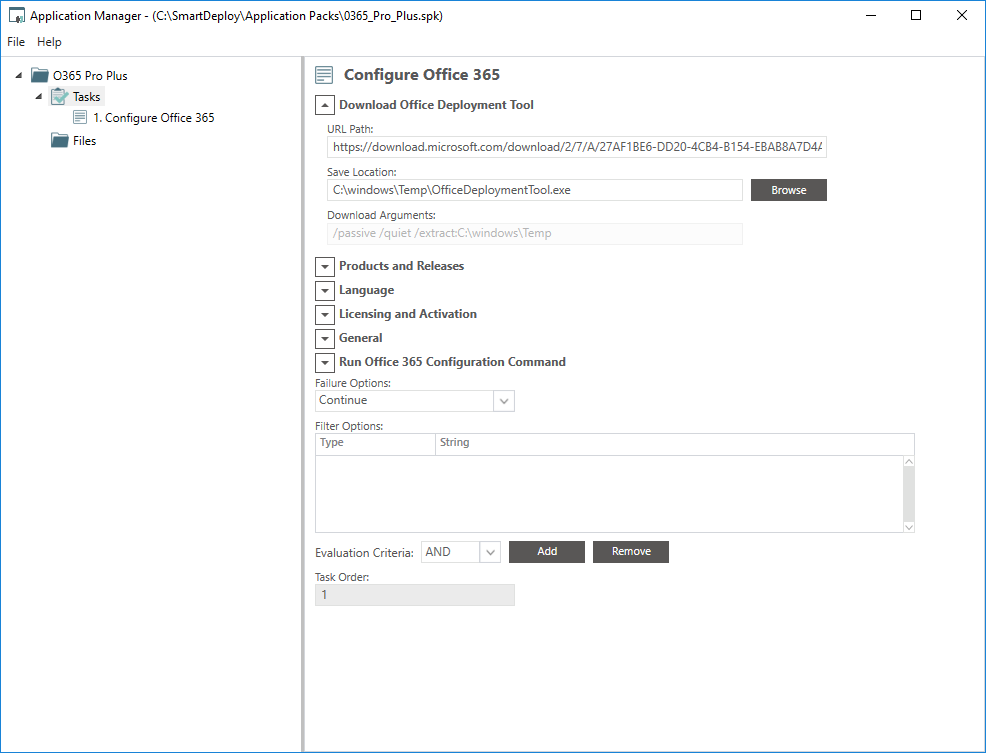The image size is (986, 753).
Task: Minimize the Application Manager window
Action: coord(871,15)
